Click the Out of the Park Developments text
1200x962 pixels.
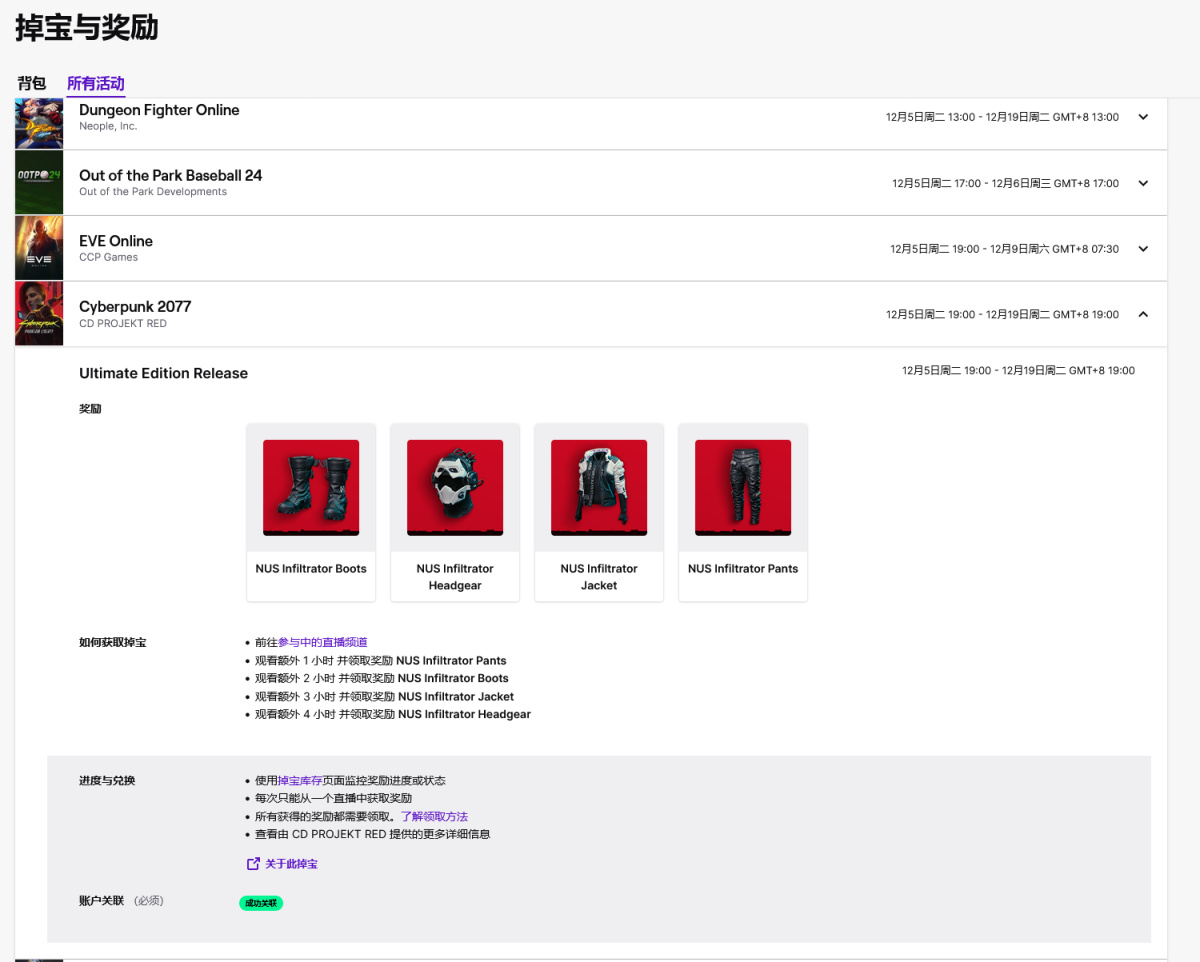tap(153, 191)
